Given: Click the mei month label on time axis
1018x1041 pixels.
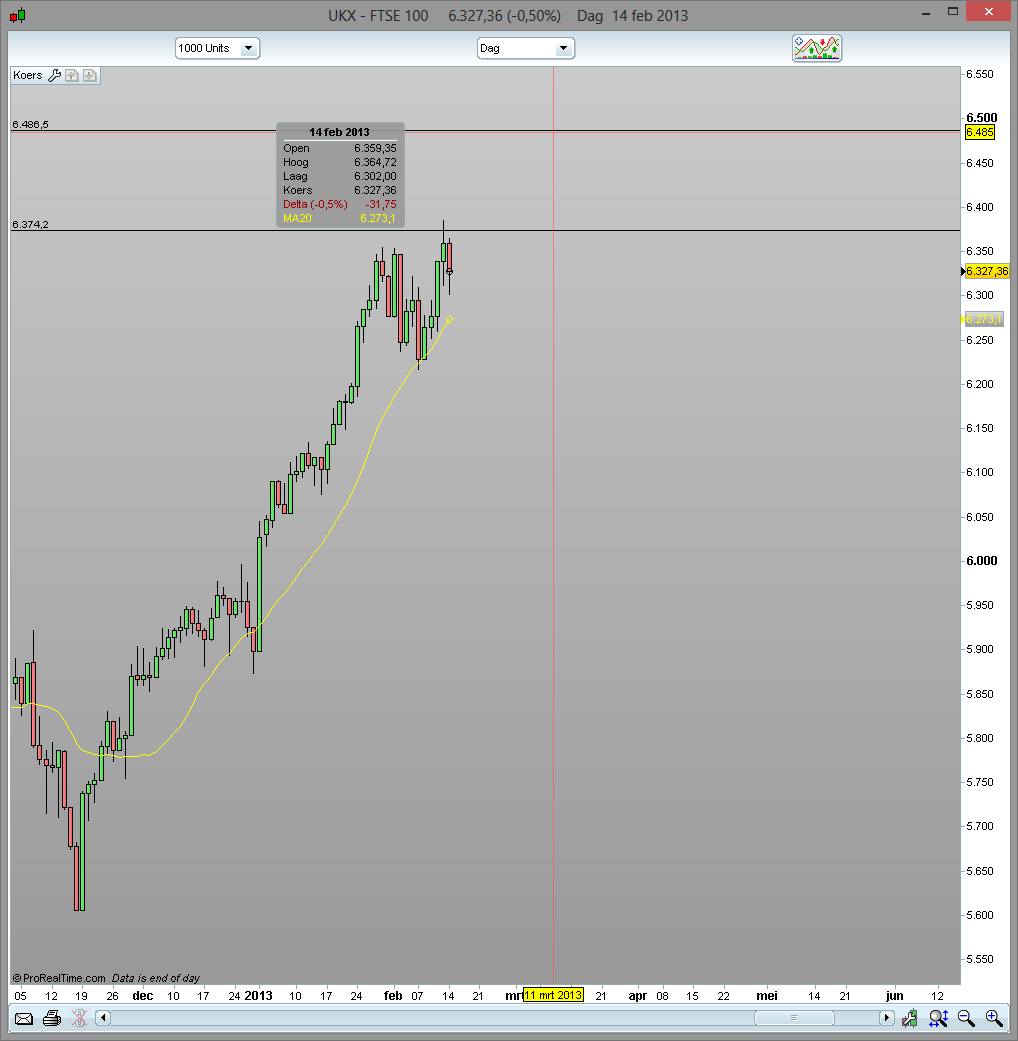Looking at the screenshot, I should [767, 995].
